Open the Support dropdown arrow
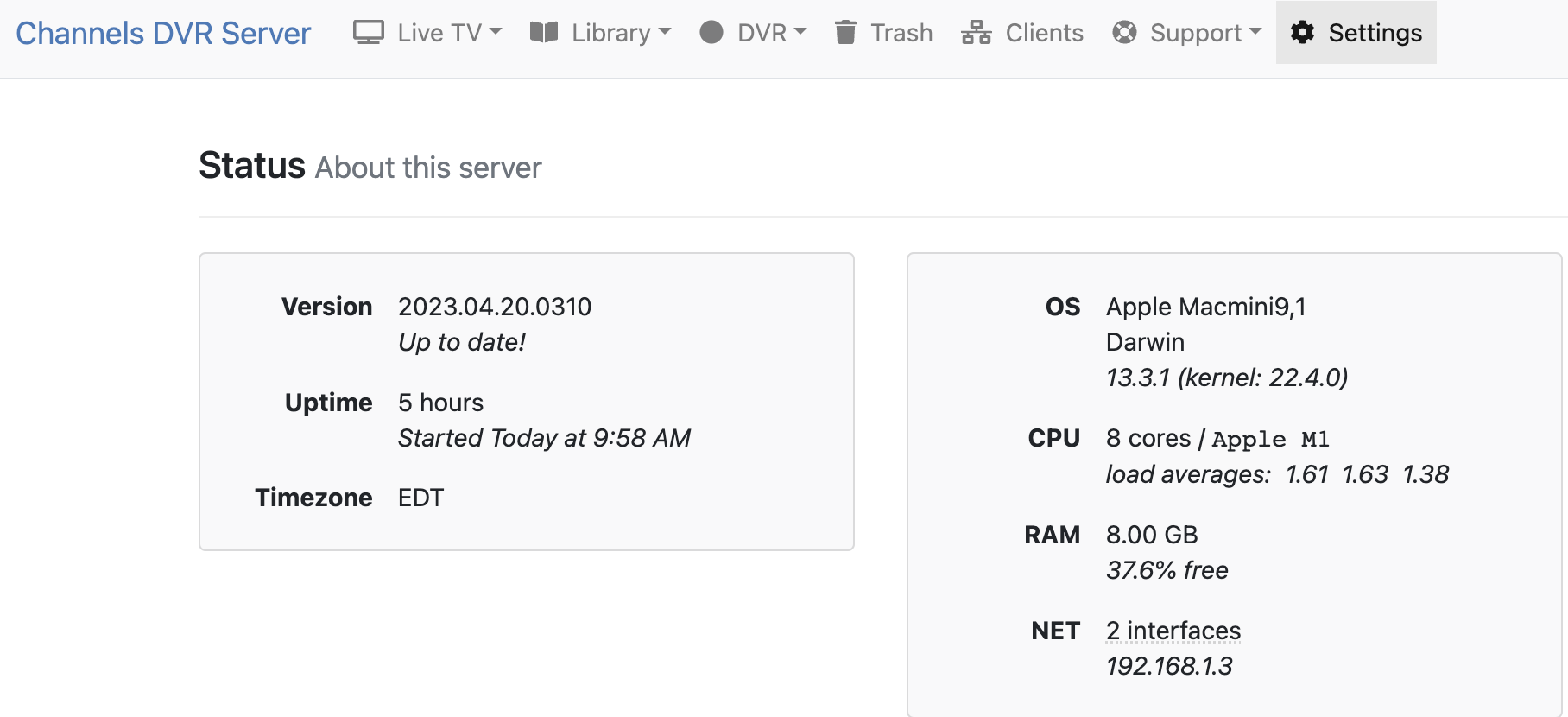The width and height of the screenshot is (1568, 717). tap(1255, 32)
